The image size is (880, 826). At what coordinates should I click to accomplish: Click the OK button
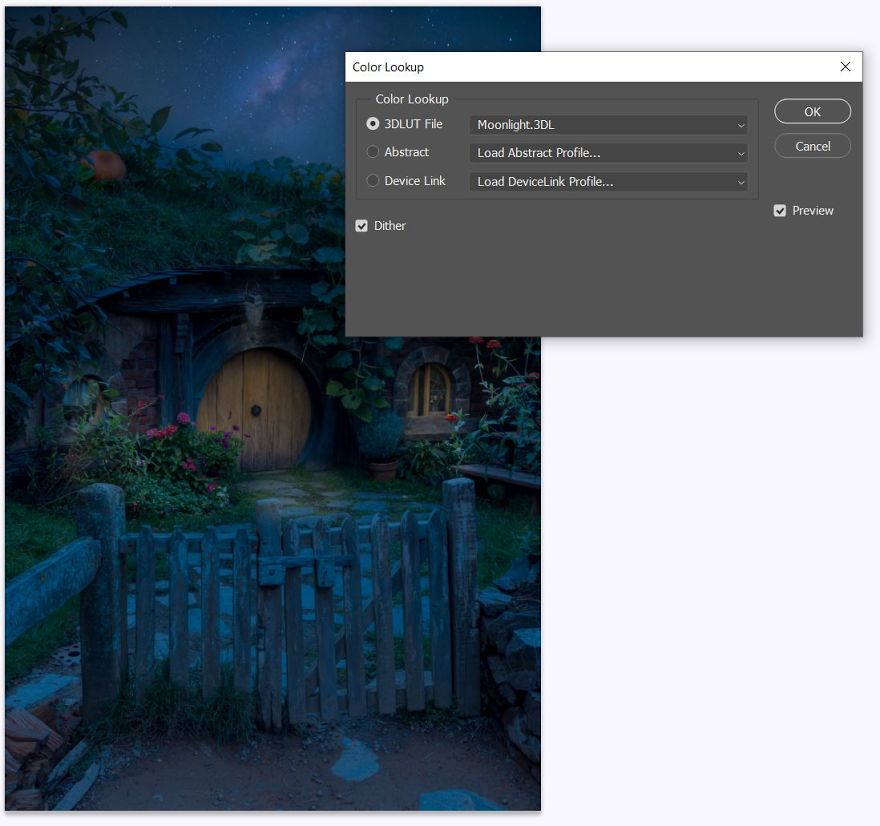click(x=812, y=111)
